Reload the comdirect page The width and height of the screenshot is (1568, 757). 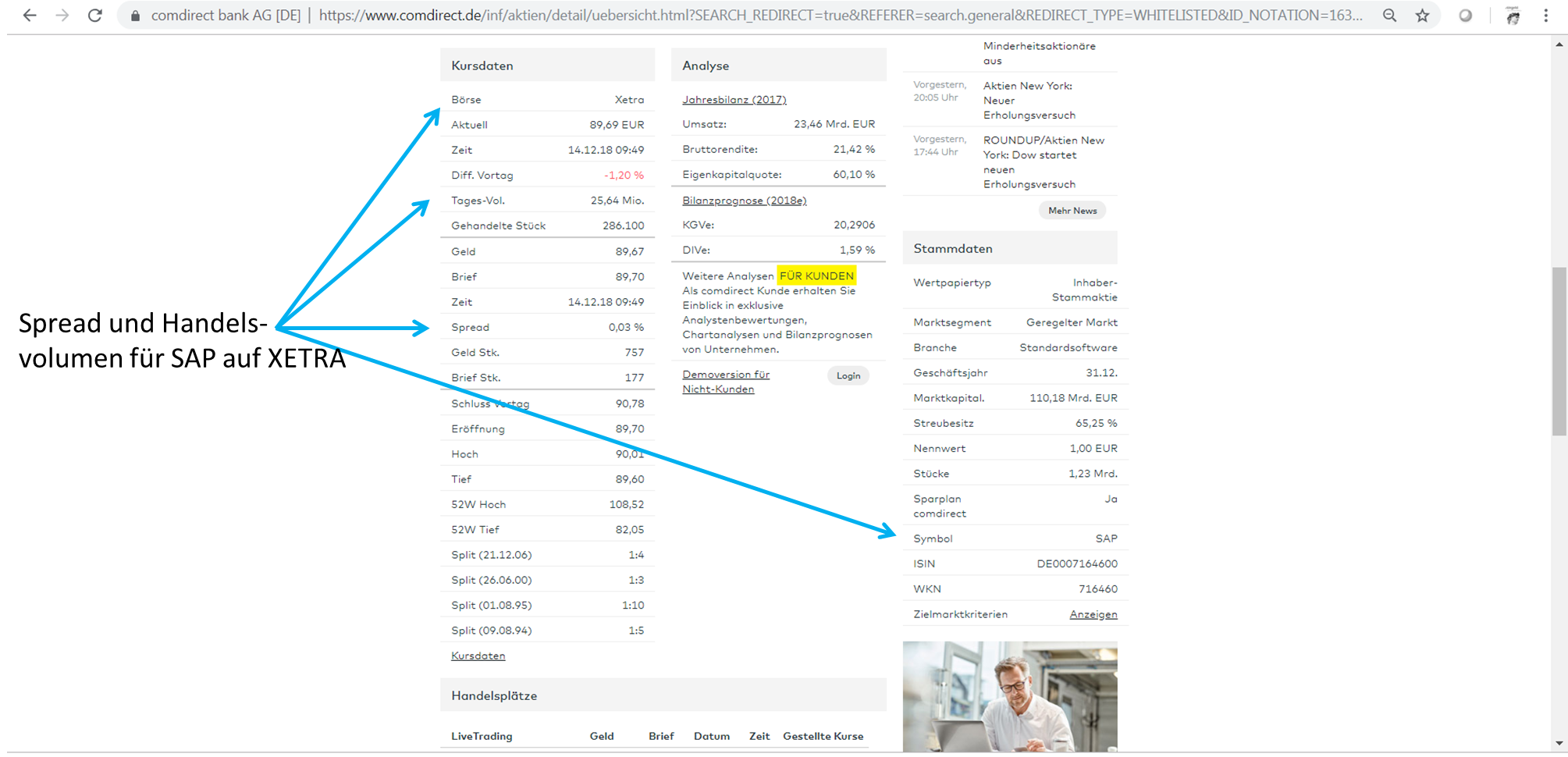[95, 16]
